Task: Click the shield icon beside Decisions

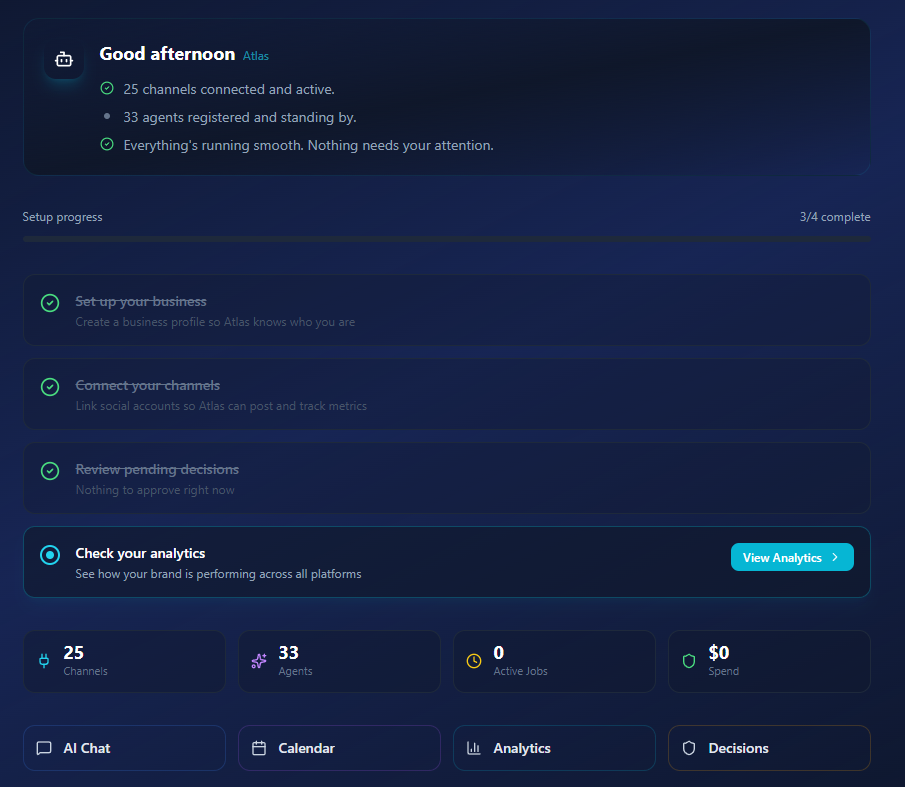Action: click(687, 747)
